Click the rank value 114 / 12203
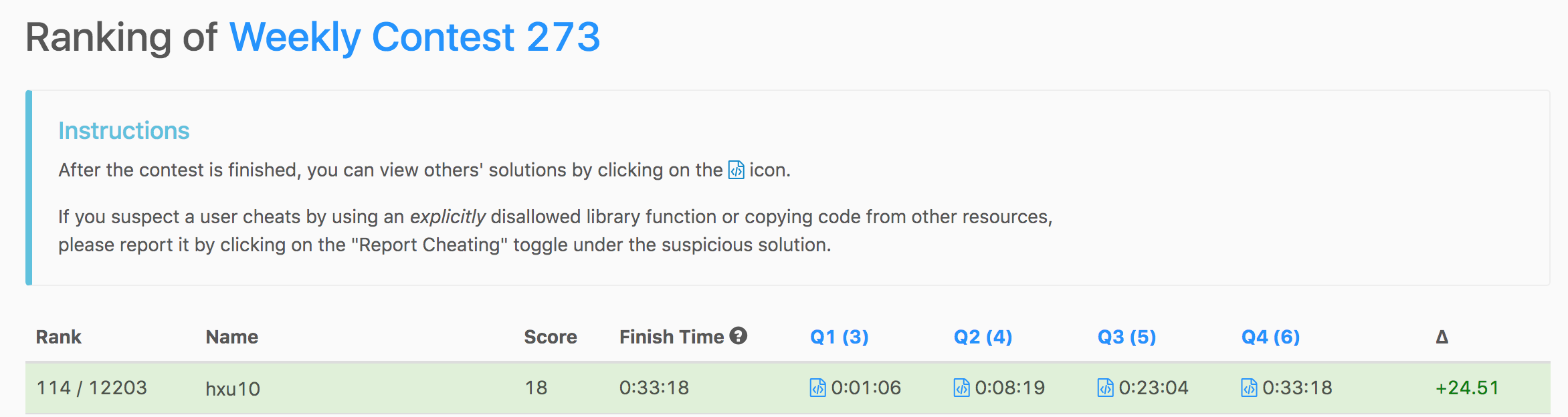This screenshot has width=1568, height=417. [92, 388]
